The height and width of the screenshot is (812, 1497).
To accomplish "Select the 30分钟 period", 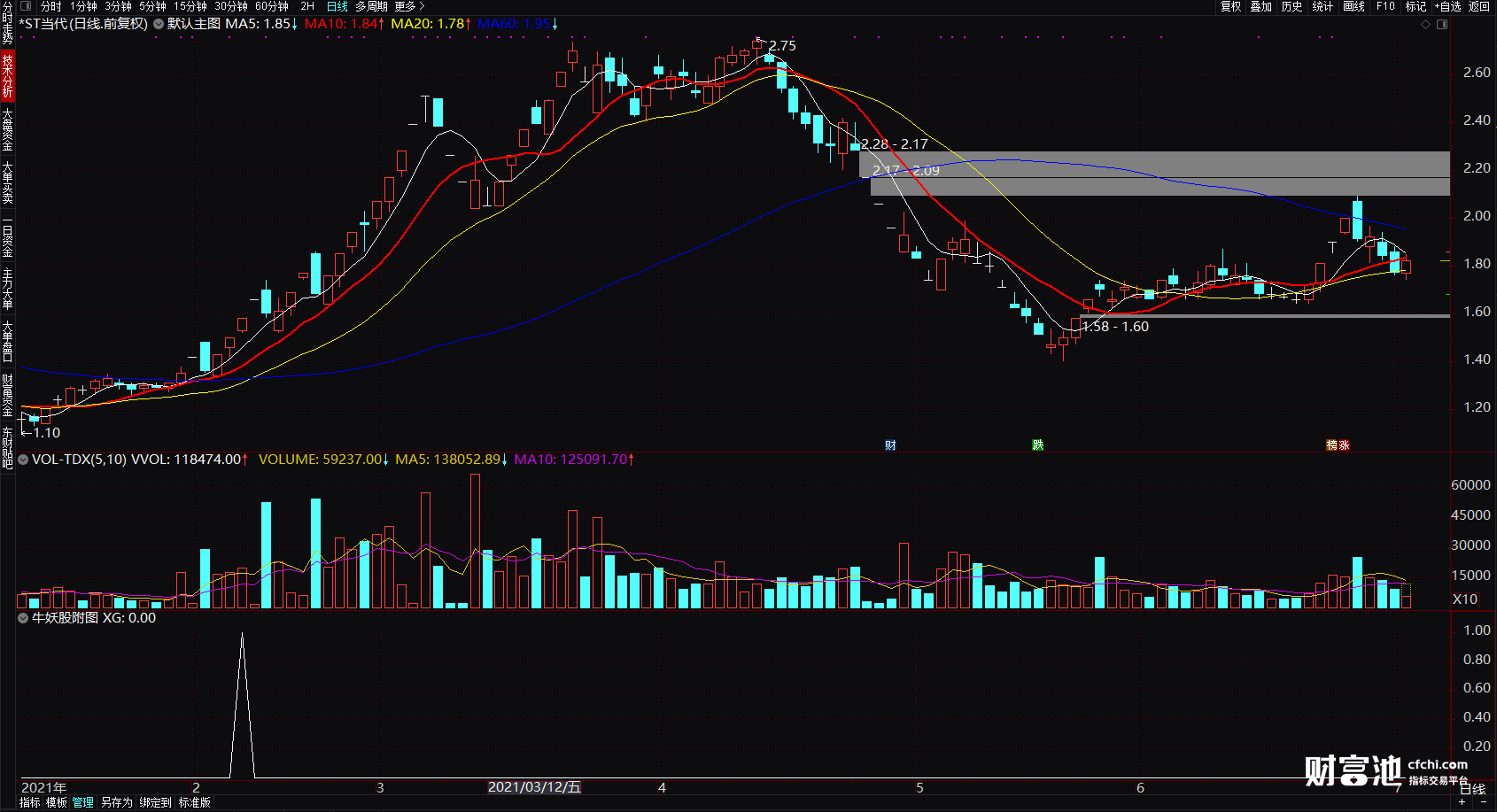I will [230, 6].
